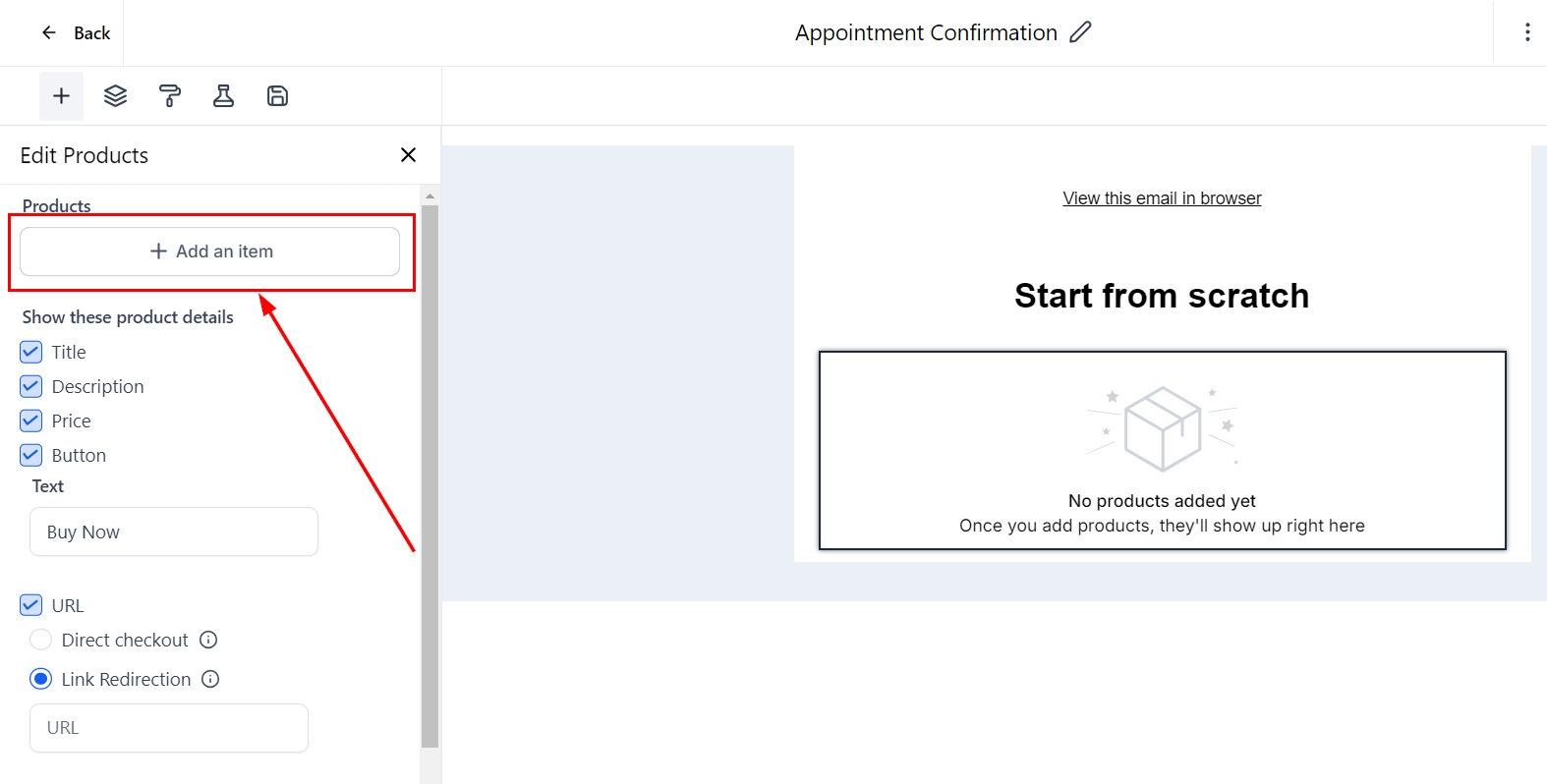1547x784 pixels.
Task: Open the layers panel icon
Action: 116,96
